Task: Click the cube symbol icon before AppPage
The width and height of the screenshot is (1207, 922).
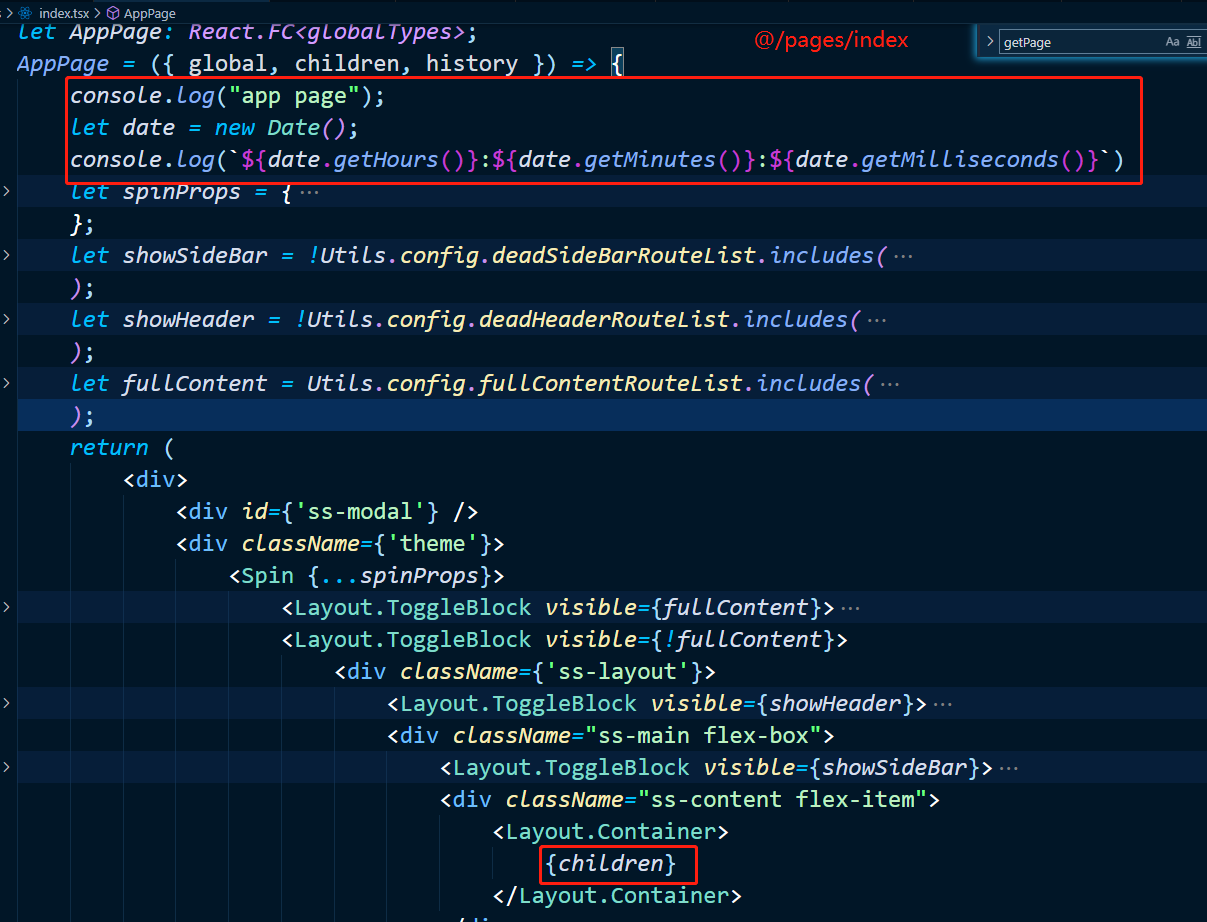Action: coord(113,13)
